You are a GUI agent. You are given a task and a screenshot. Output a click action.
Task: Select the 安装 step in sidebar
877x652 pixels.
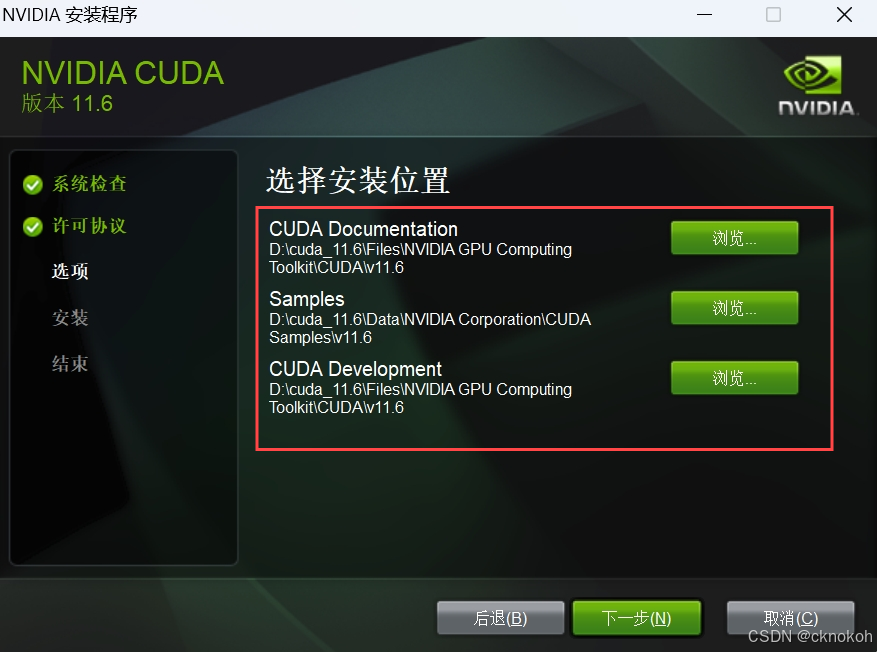70,318
